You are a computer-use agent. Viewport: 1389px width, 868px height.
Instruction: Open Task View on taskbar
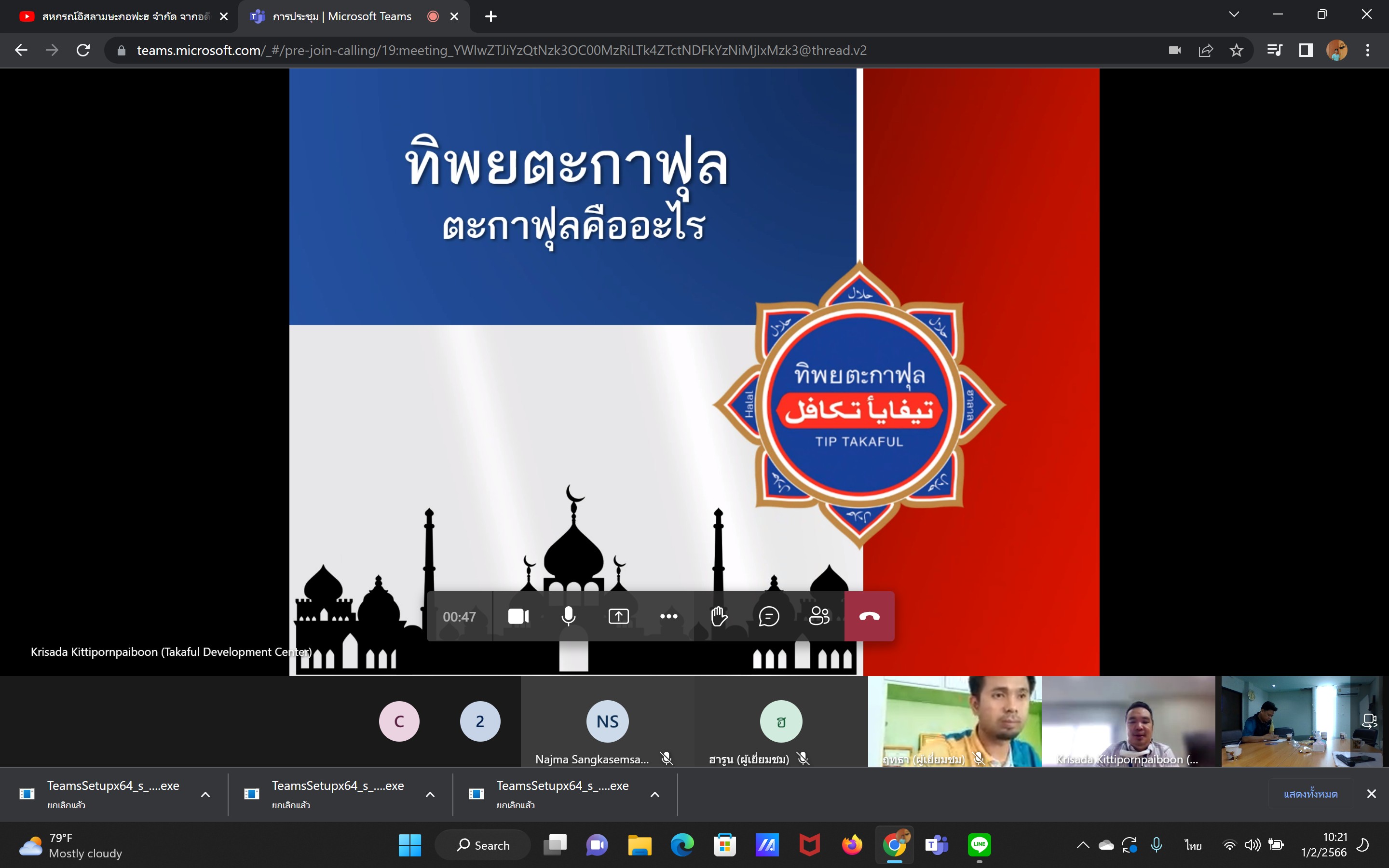click(x=555, y=845)
